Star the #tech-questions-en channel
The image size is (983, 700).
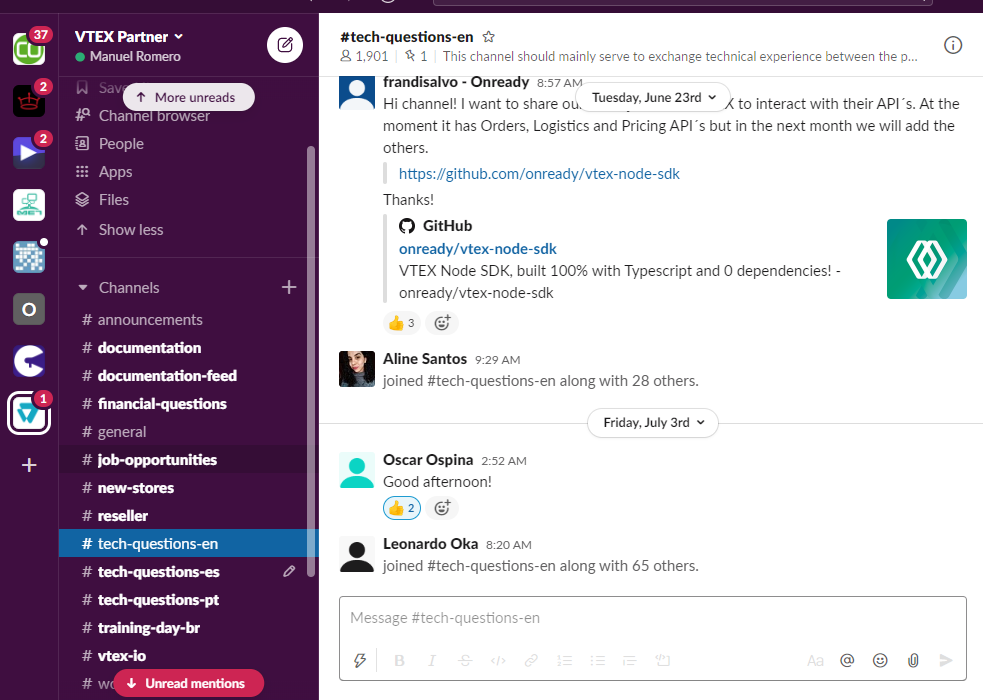(x=488, y=37)
